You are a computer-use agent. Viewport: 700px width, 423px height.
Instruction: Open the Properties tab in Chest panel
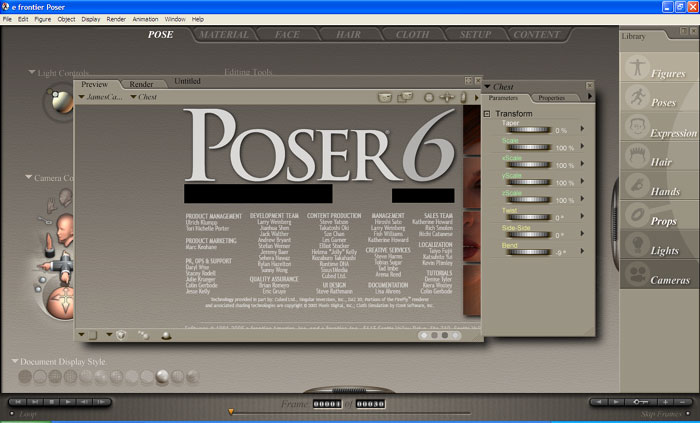[x=551, y=98]
